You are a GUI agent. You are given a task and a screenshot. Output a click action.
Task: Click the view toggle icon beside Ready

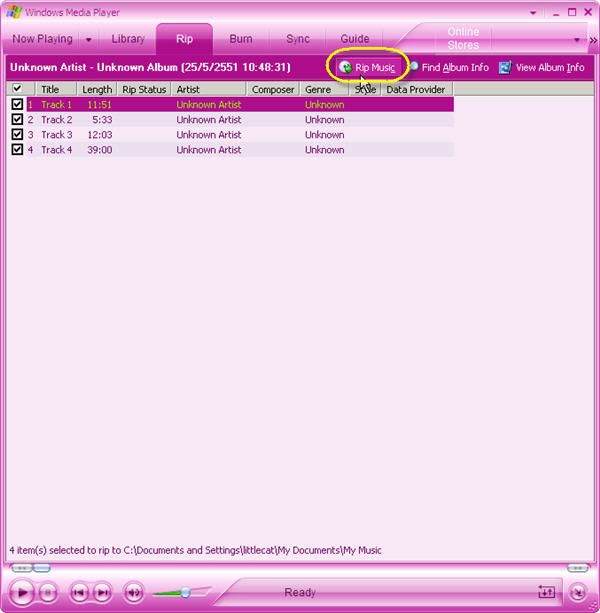tap(546, 592)
